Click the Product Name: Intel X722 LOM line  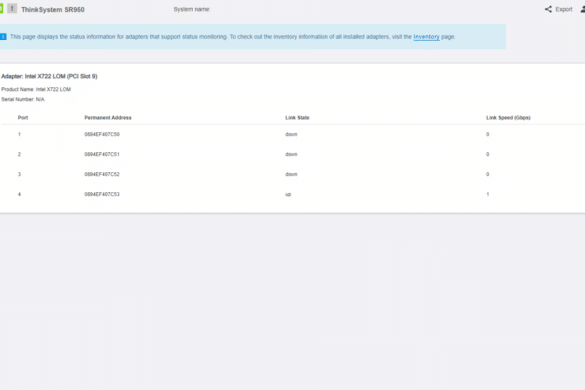tap(36, 89)
